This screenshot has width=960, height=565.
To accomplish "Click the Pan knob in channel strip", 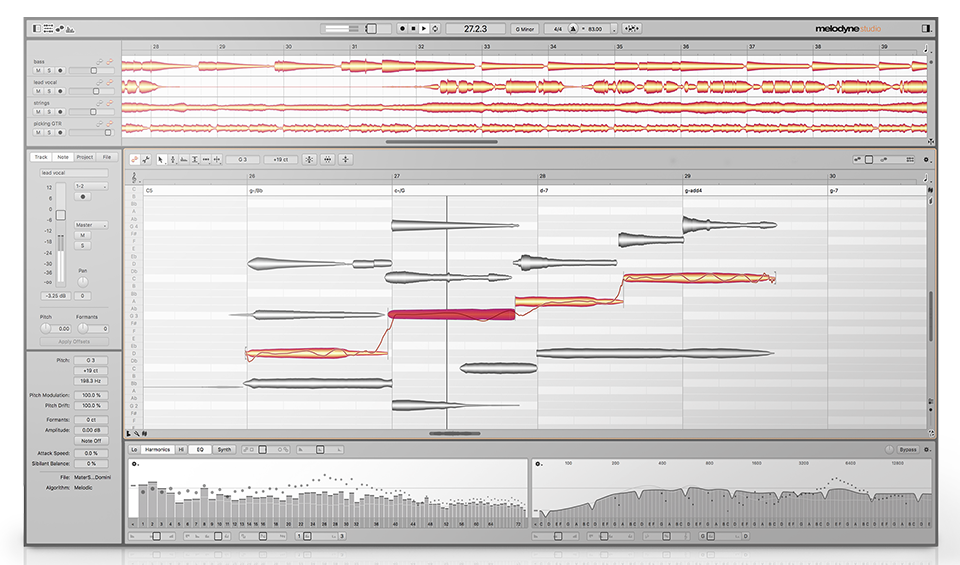I will point(84,282).
